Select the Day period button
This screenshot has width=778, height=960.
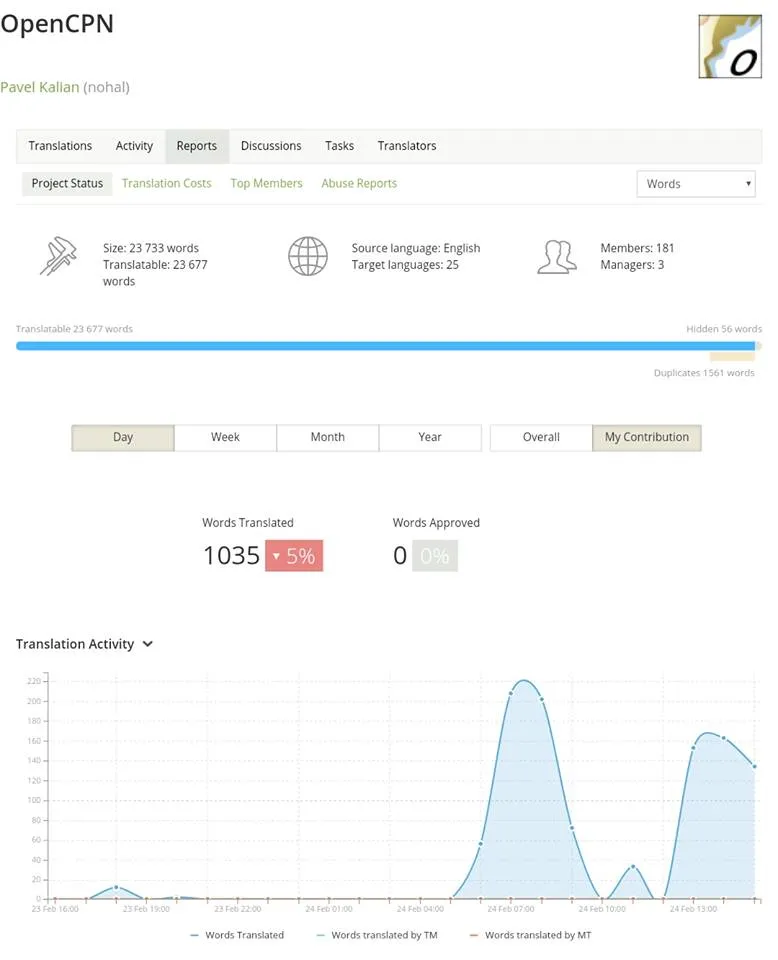point(123,437)
